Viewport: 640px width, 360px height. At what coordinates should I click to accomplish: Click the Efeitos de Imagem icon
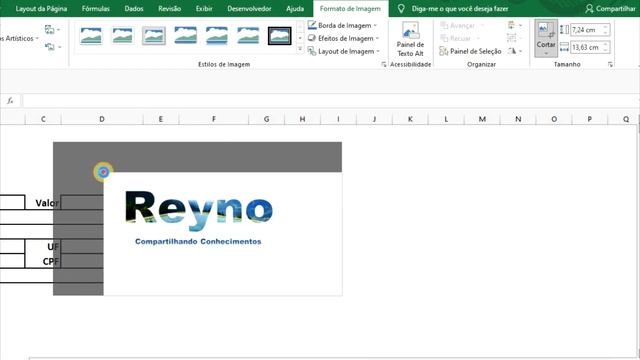[312, 38]
